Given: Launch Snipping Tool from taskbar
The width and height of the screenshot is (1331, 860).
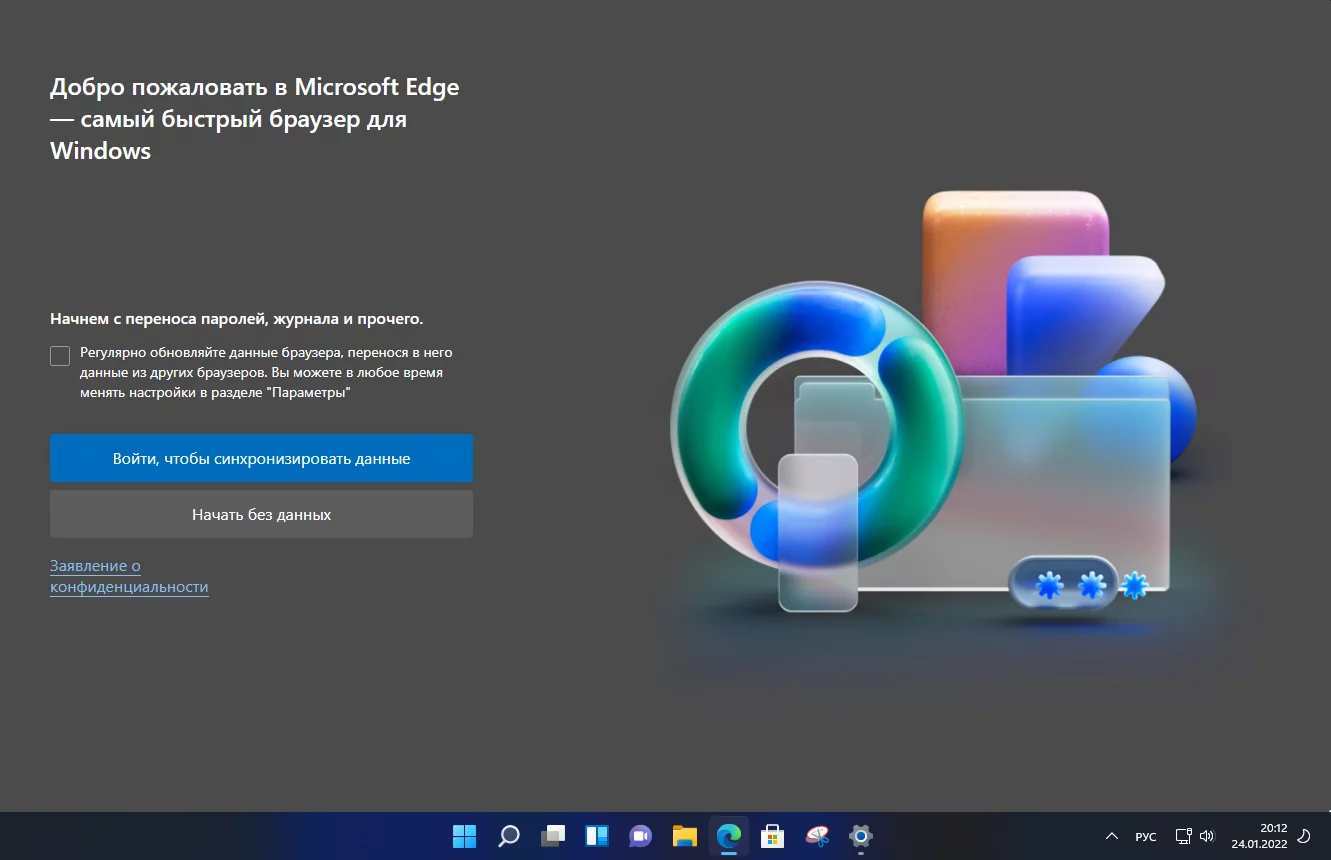Looking at the screenshot, I should tap(817, 836).
